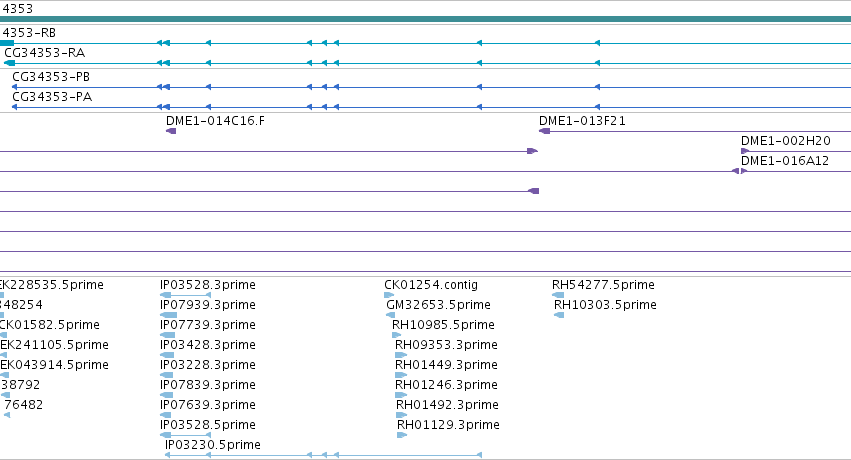
Task: Select the IP07939.3prime EST label
Action: click(208, 305)
